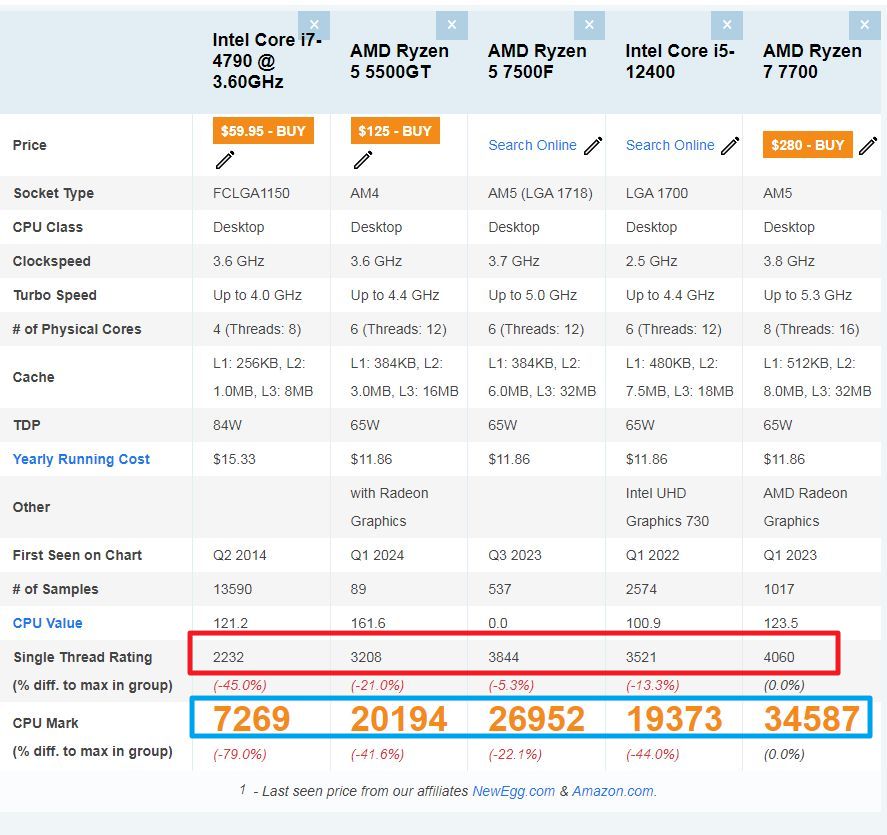The width and height of the screenshot is (887, 835).
Task: Remove Intel Core i5-12400 column
Action: click(727, 25)
